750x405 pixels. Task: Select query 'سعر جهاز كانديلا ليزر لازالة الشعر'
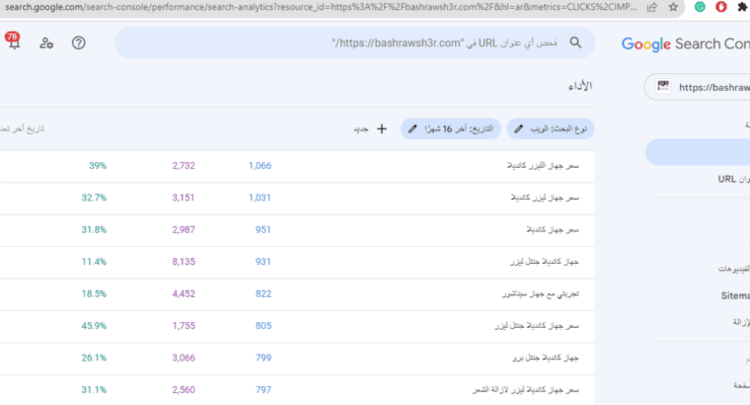click(x=526, y=390)
